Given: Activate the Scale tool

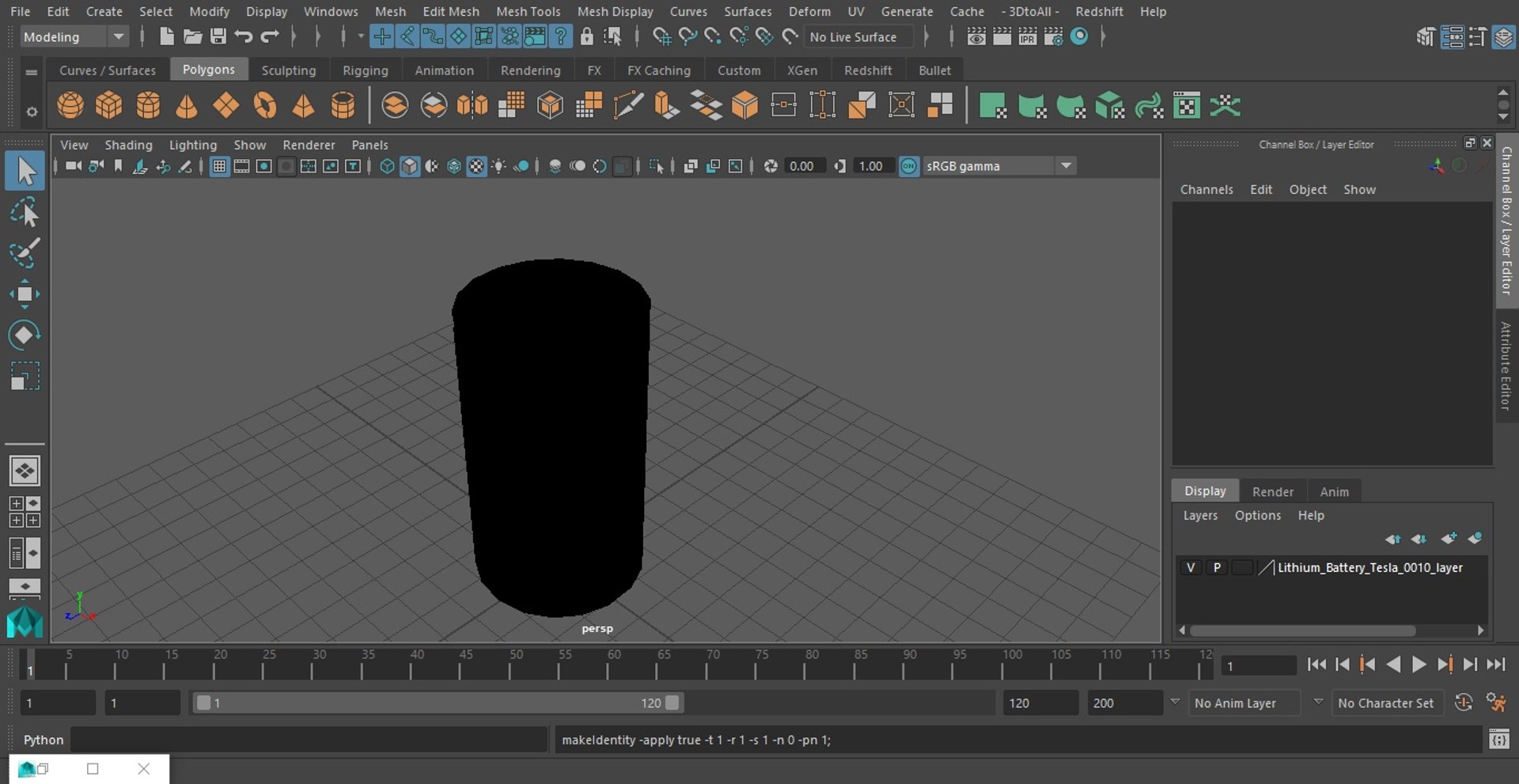Looking at the screenshot, I should [25, 377].
